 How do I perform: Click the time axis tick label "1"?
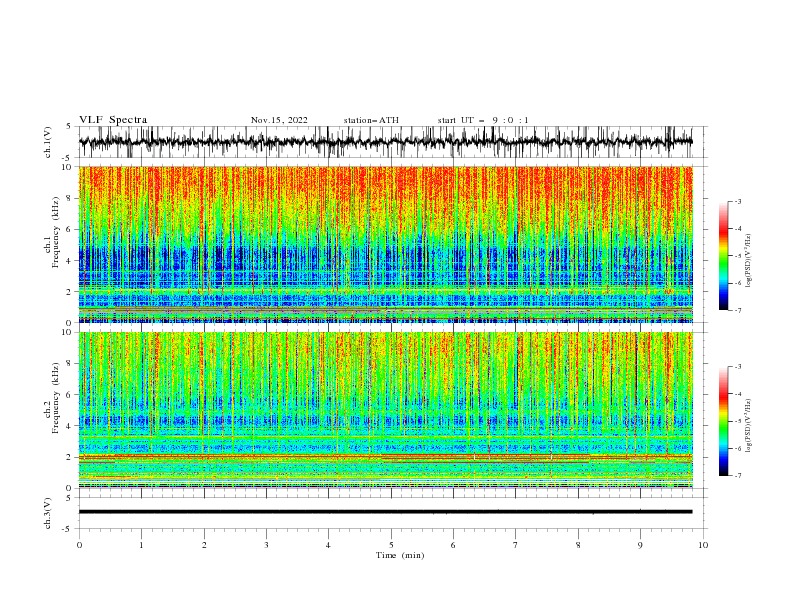(x=141, y=545)
